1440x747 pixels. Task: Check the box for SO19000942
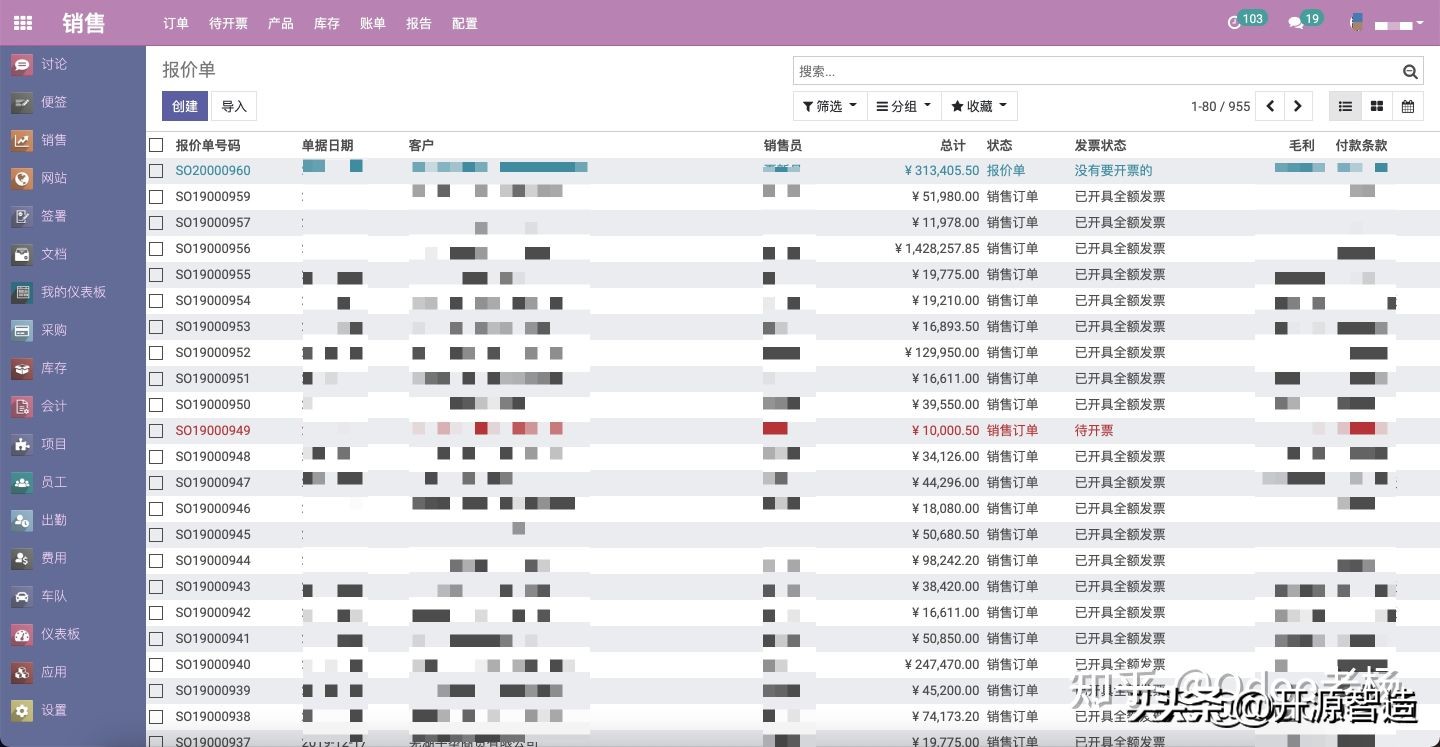point(156,613)
